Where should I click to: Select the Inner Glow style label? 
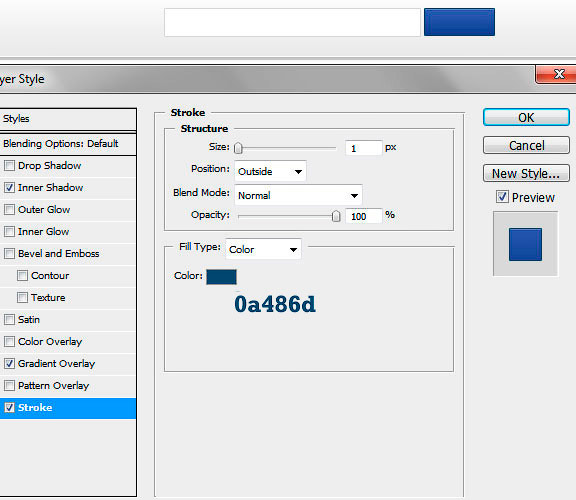click(44, 232)
